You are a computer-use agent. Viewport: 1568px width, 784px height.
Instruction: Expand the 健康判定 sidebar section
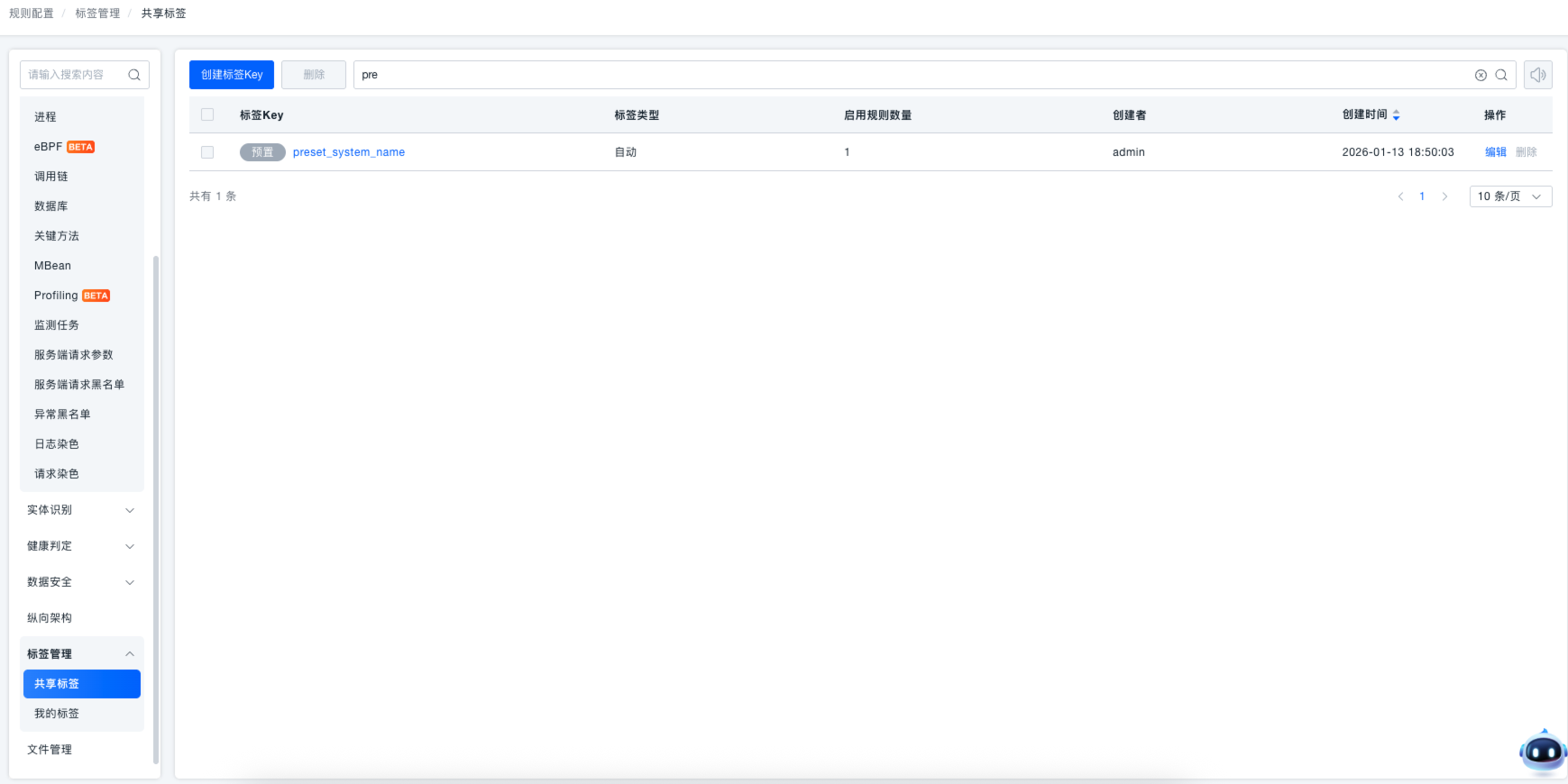[81, 546]
